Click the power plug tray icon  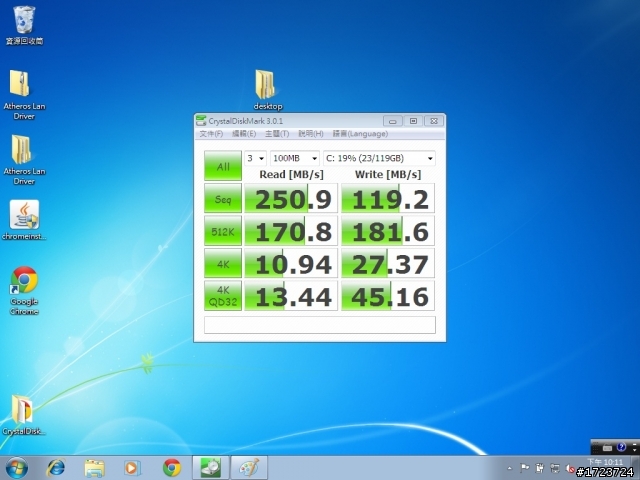coord(540,468)
